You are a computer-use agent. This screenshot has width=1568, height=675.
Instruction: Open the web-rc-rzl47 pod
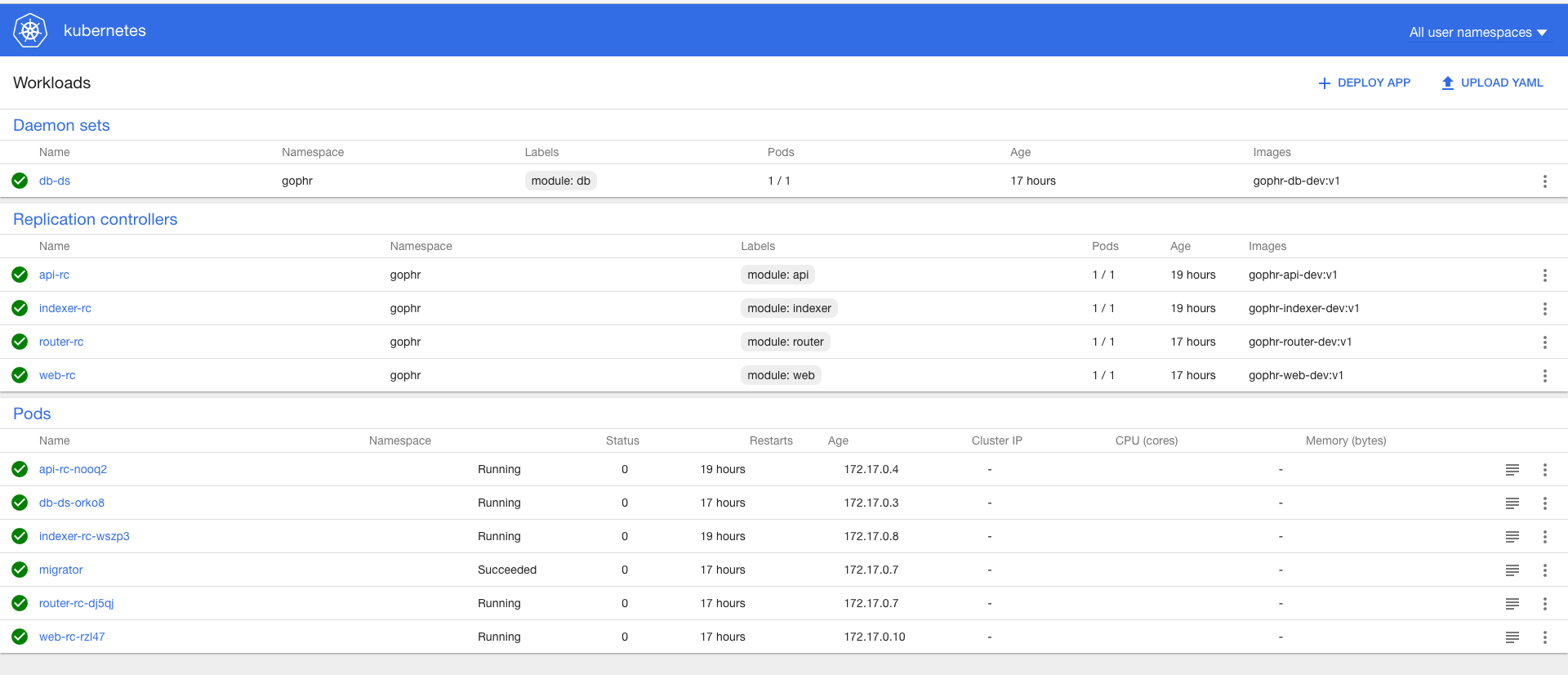[x=72, y=637]
